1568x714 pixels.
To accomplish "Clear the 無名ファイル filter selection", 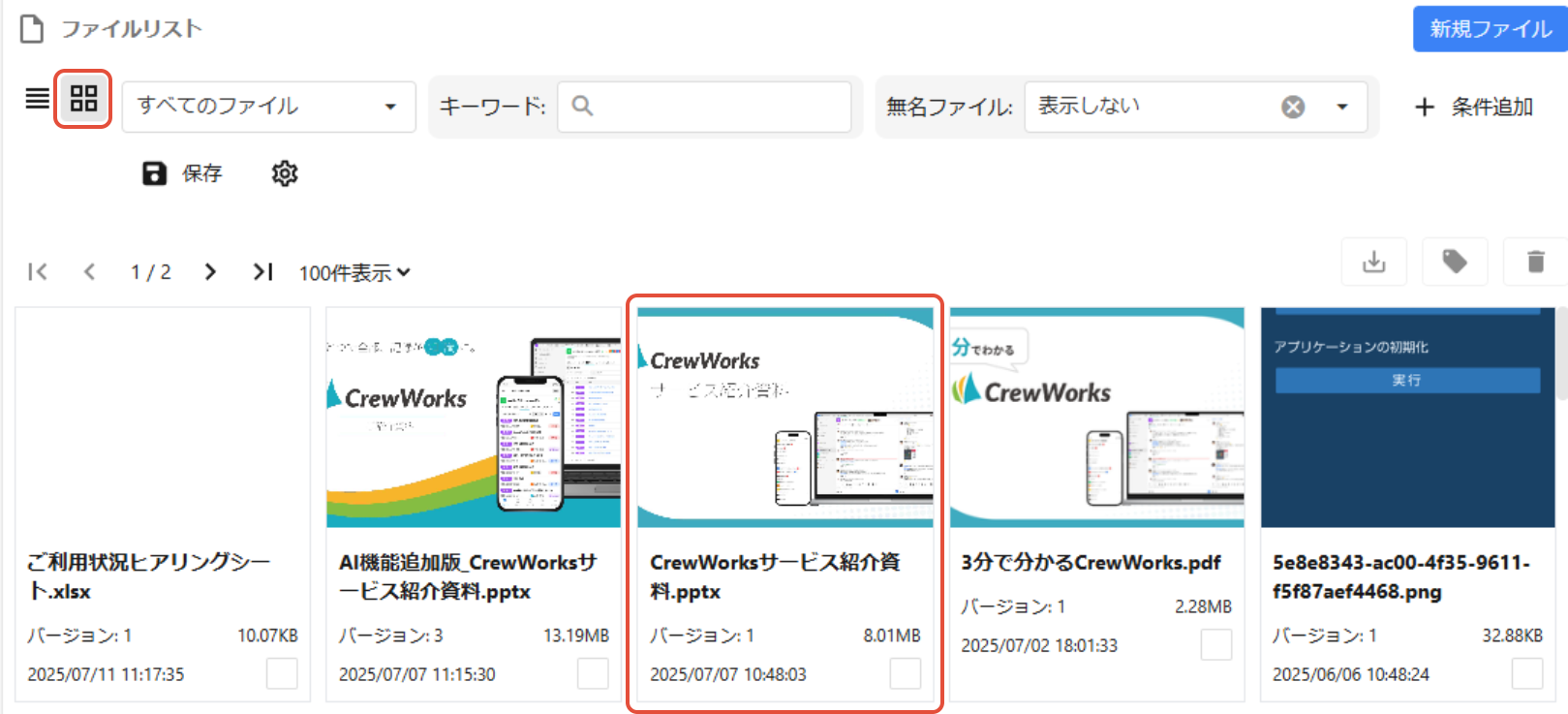I will click(1293, 107).
